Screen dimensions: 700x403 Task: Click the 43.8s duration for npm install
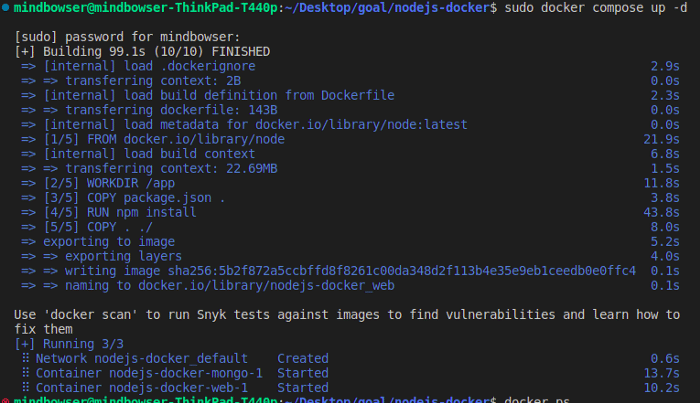click(x=666, y=212)
